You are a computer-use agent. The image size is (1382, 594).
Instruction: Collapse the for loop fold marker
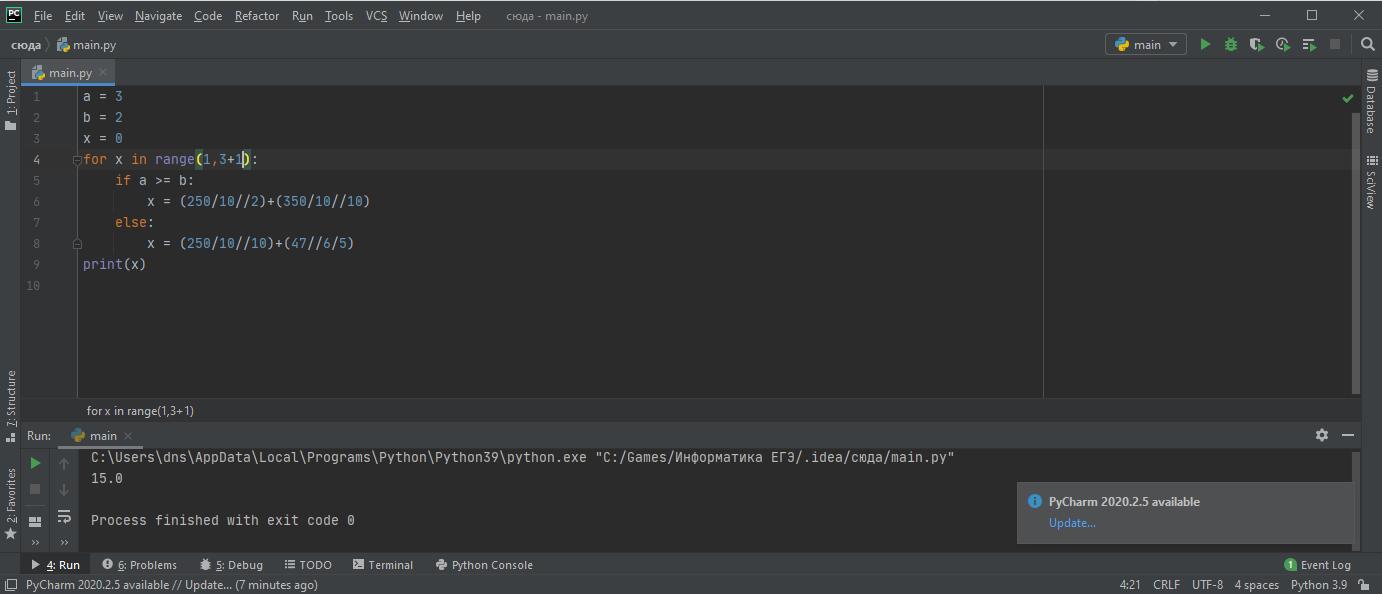point(76,160)
